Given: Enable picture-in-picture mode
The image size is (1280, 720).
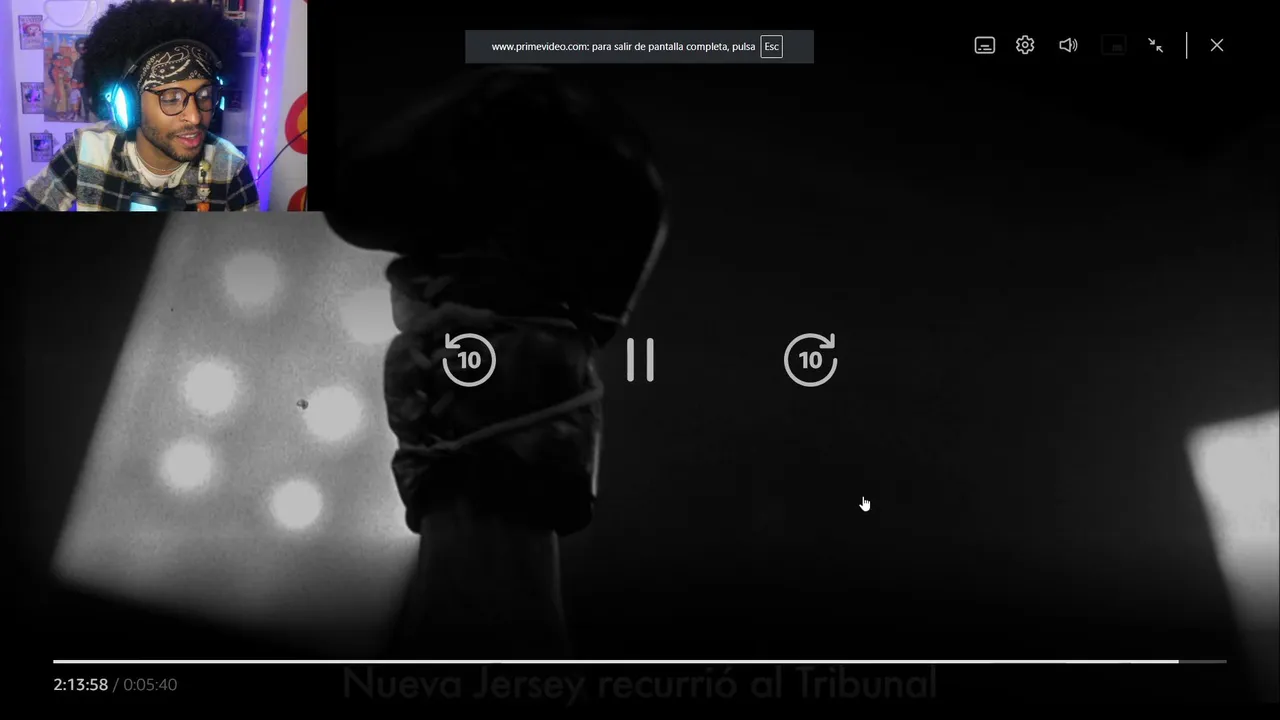Looking at the screenshot, I should point(1113,45).
